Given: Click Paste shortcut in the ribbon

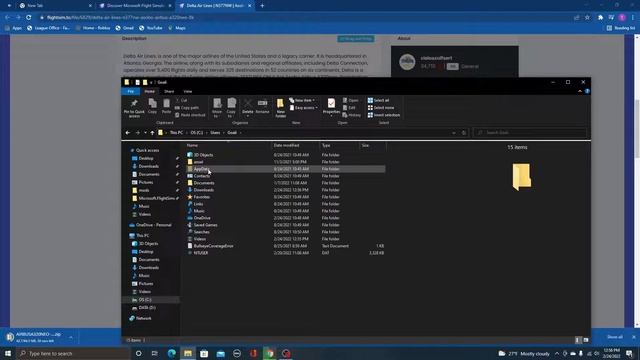Looking at the screenshot, I should pos(190,115).
